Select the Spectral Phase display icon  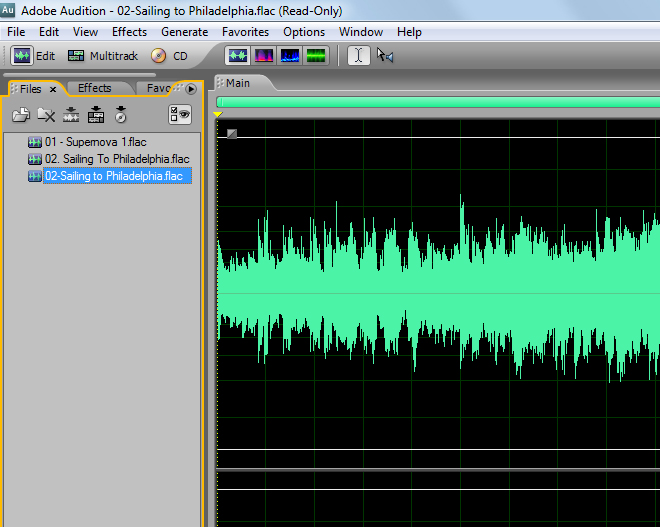tap(316, 56)
